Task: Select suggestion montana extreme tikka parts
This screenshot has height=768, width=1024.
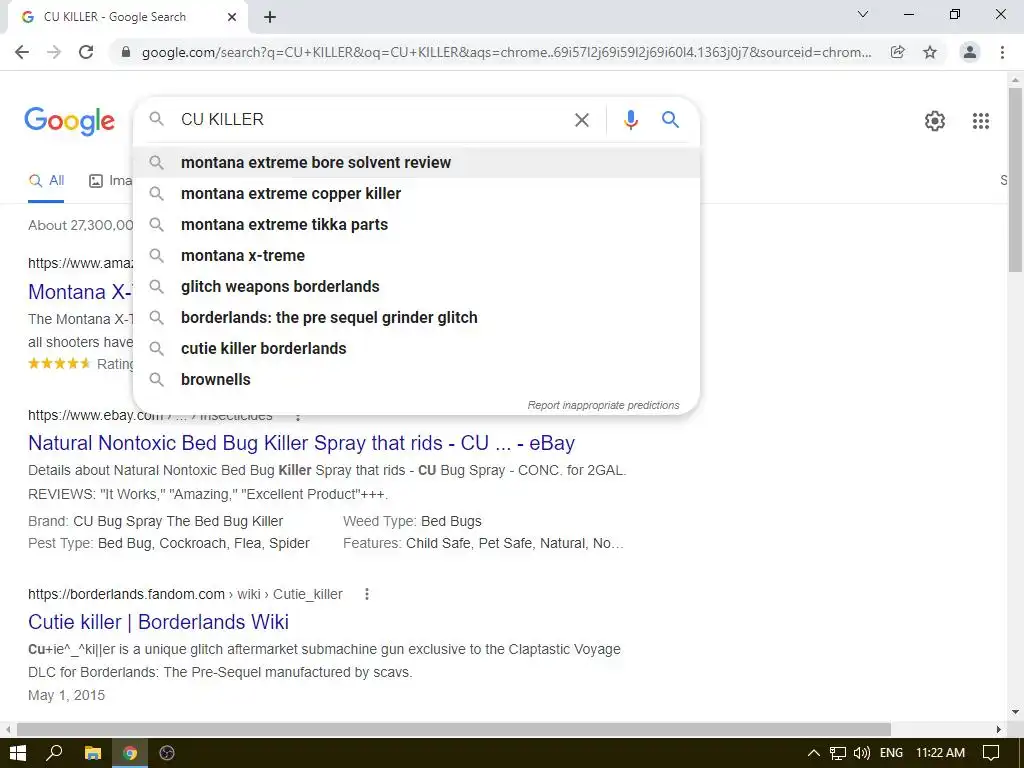Action: (x=416, y=225)
